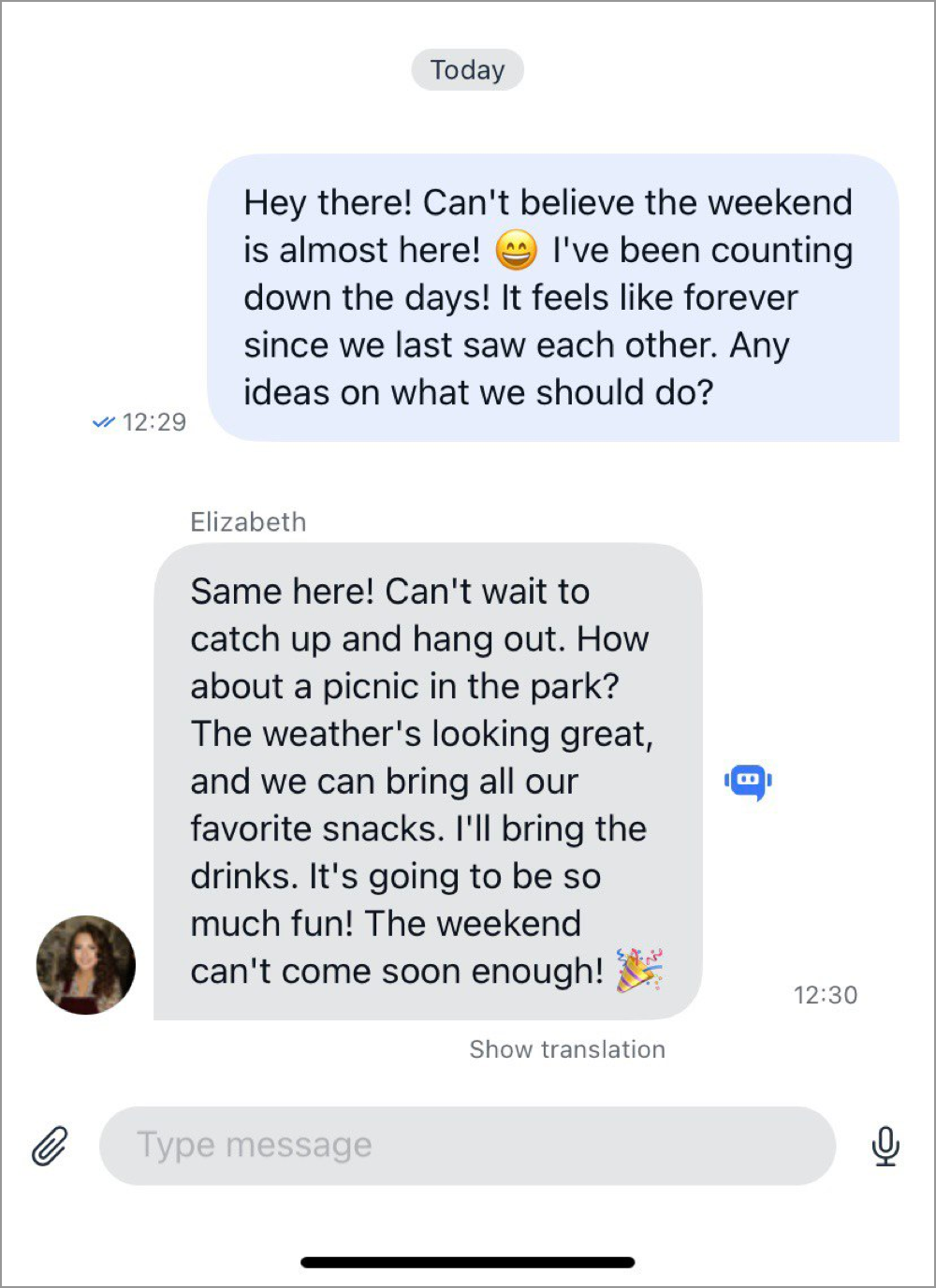Click Show translation under Elizabeth's message

point(567,1049)
